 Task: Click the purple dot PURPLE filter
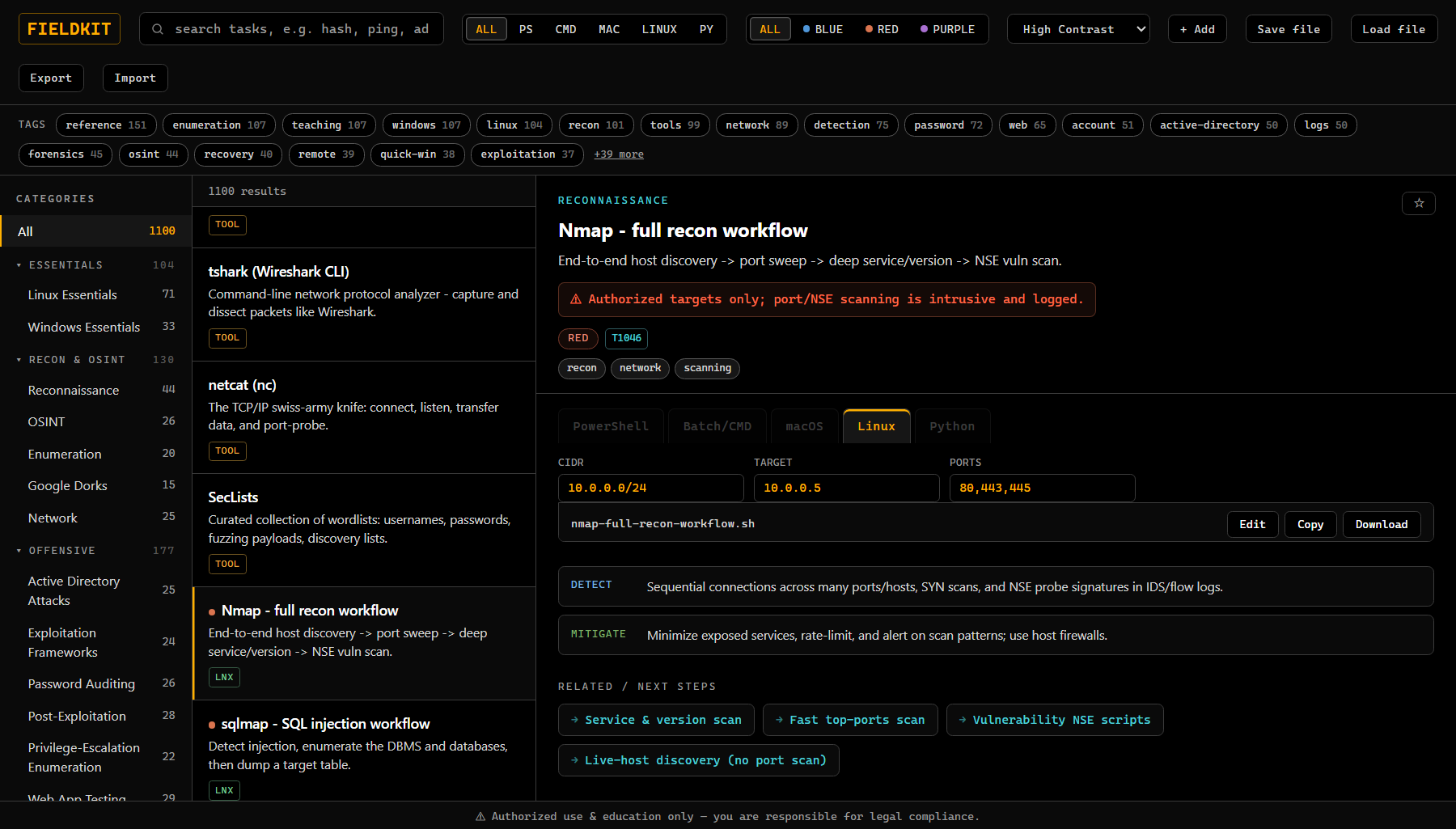924,29
